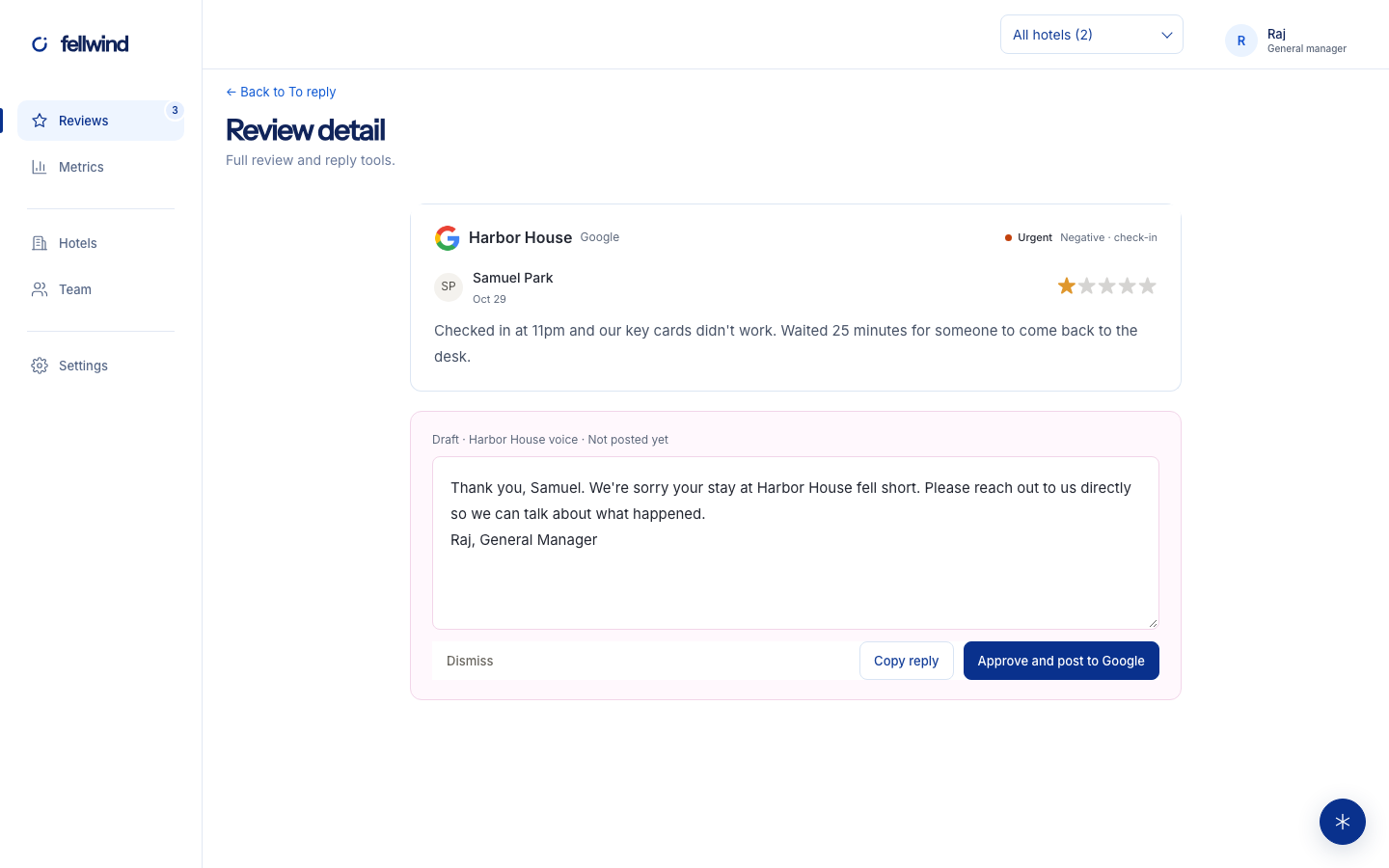Click the one-star rating display
Image resolution: width=1389 pixels, height=868 pixels.
click(1106, 285)
